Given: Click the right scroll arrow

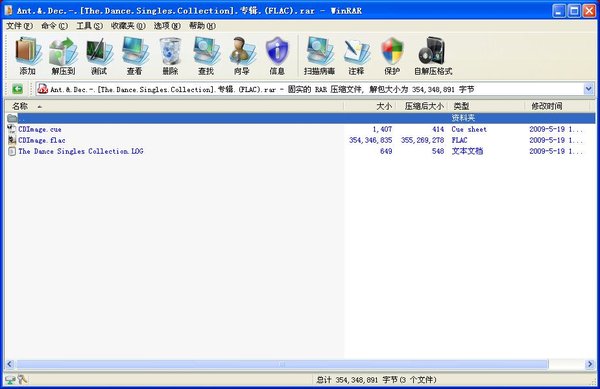Looking at the screenshot, I should pos(590,364).
